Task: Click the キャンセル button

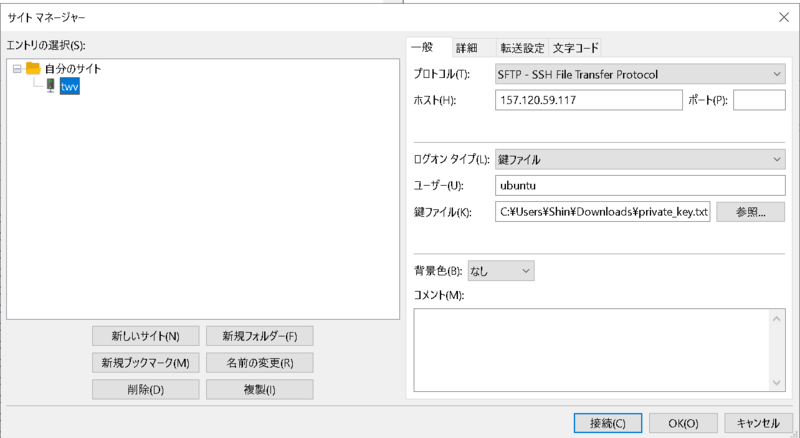Action: coord(758,423)
